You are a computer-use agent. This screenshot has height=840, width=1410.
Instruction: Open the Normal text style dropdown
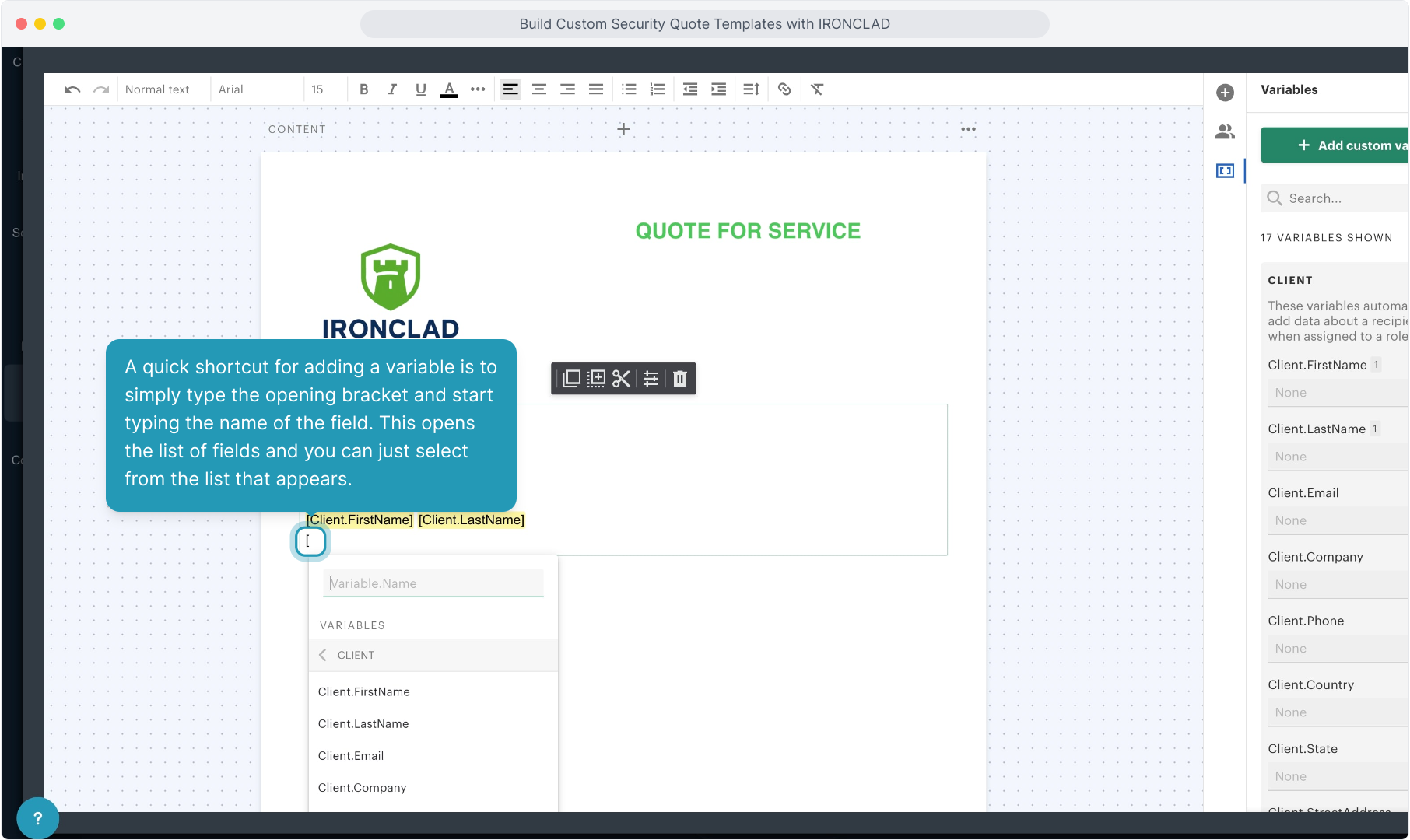[x=157, y=89]
